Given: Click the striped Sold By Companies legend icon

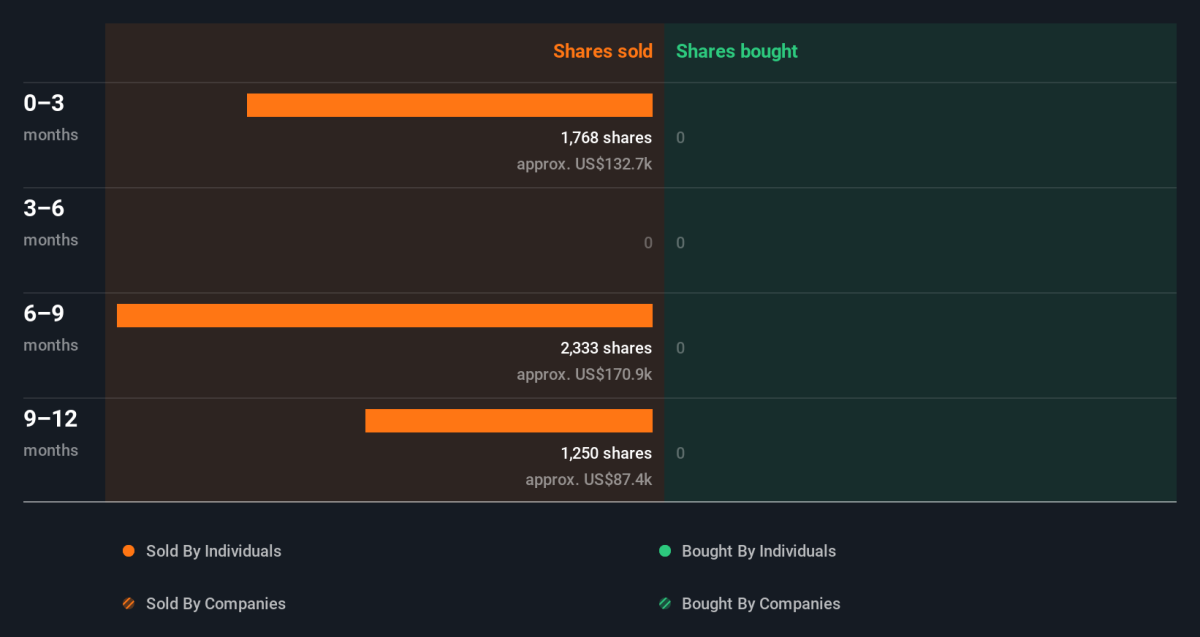Looking at the screenshot, I should 128,604.
